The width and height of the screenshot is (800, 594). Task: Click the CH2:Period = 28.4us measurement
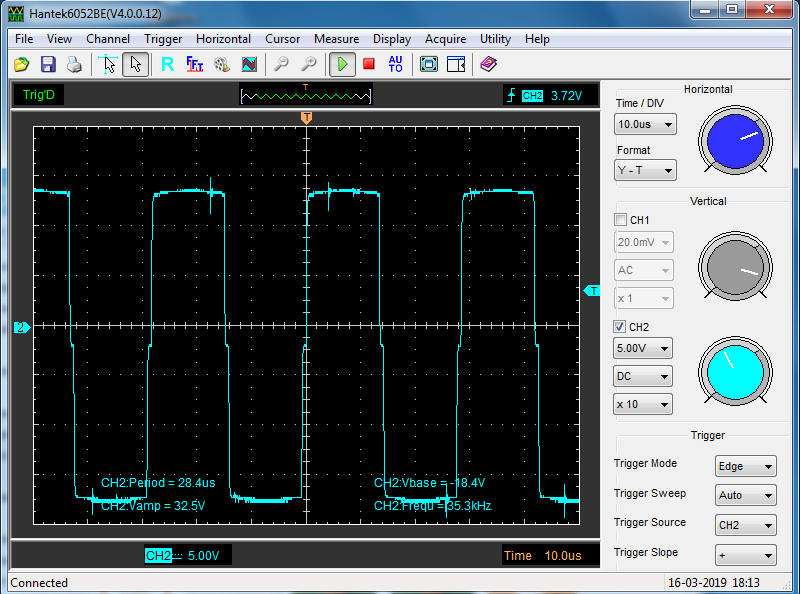pos(158,483)
